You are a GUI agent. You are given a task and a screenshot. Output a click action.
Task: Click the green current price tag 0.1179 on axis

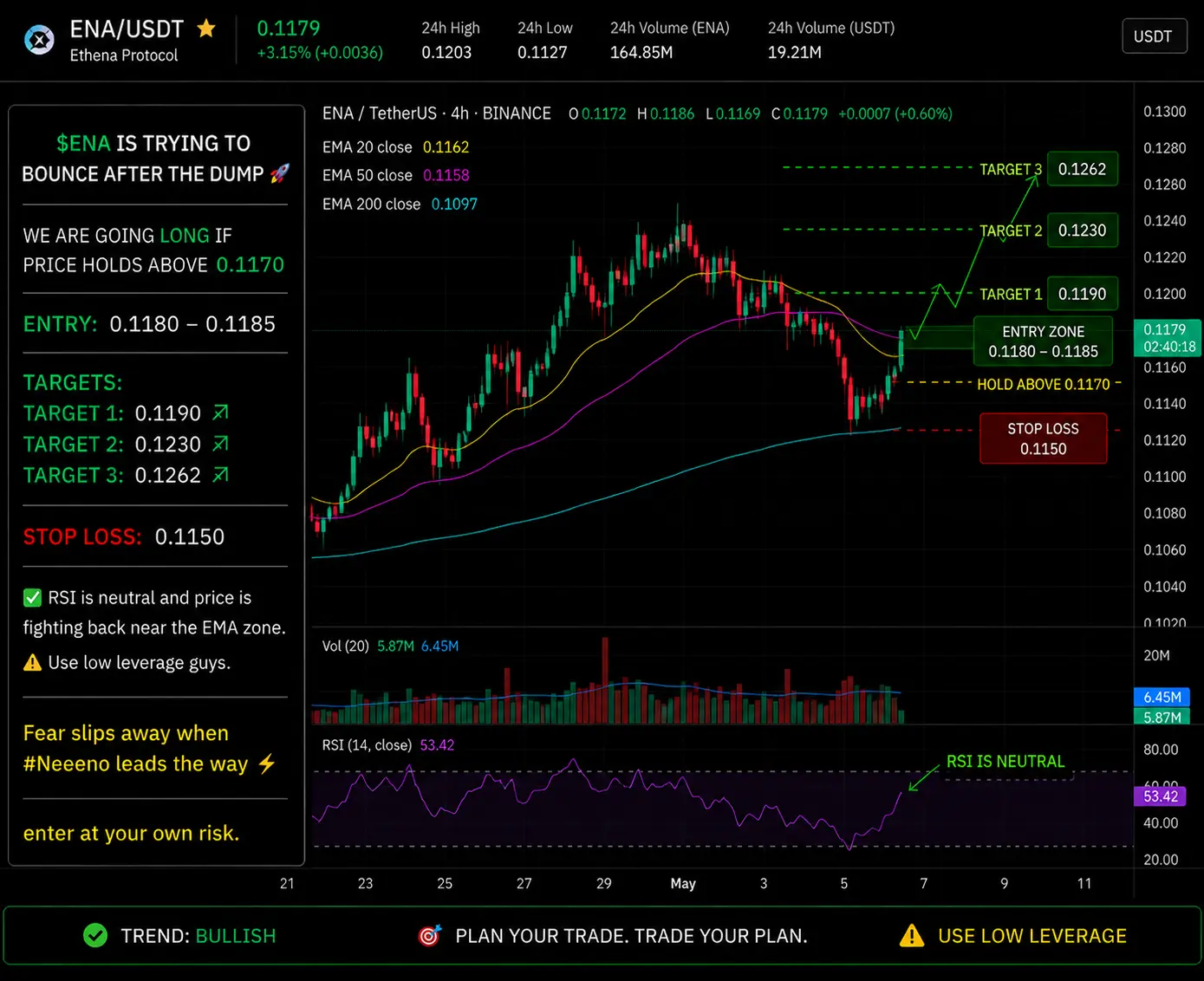[1167, 338]
